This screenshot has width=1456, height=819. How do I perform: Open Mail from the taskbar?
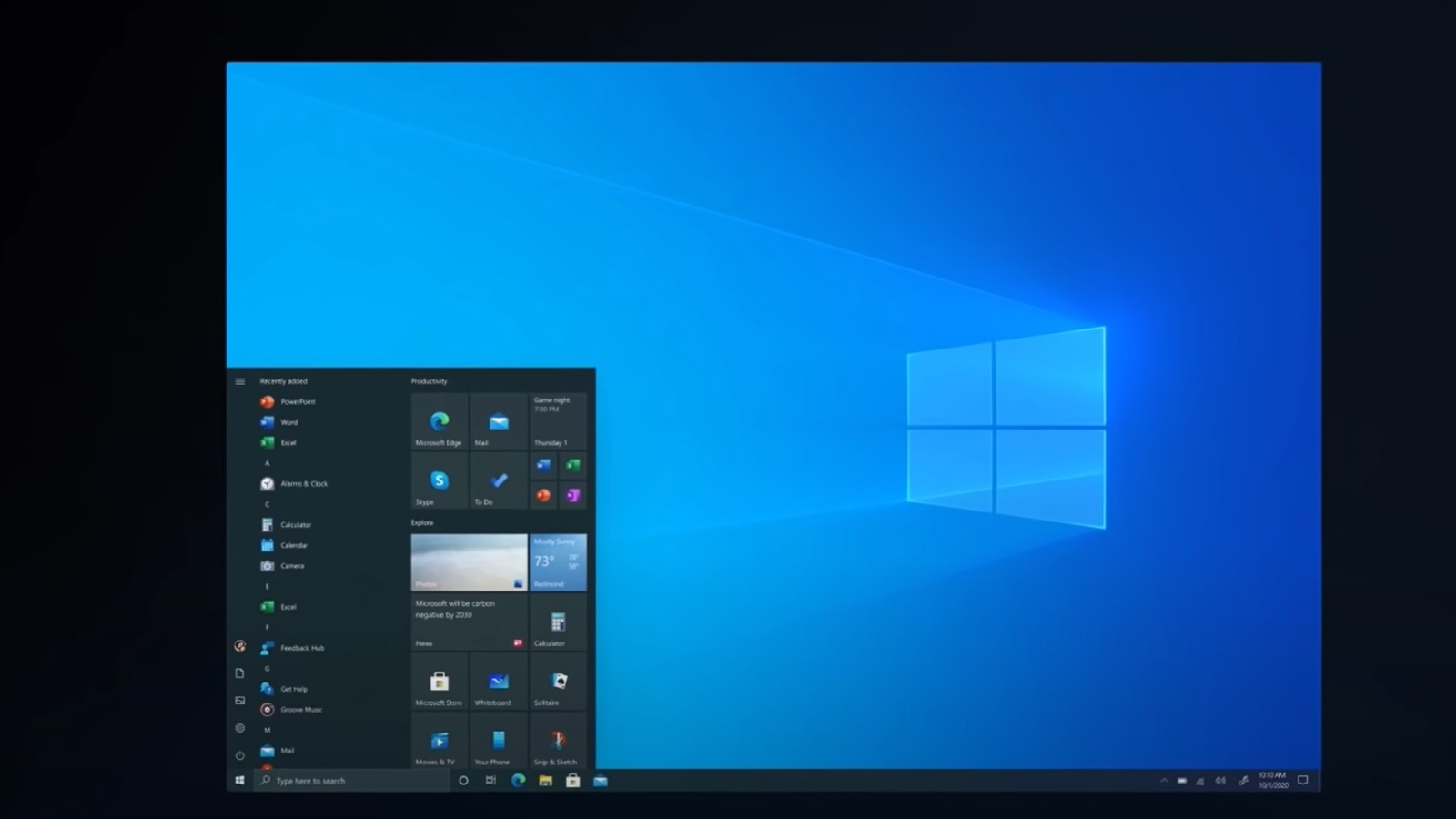pyautogui.click(x=601, y=781)
